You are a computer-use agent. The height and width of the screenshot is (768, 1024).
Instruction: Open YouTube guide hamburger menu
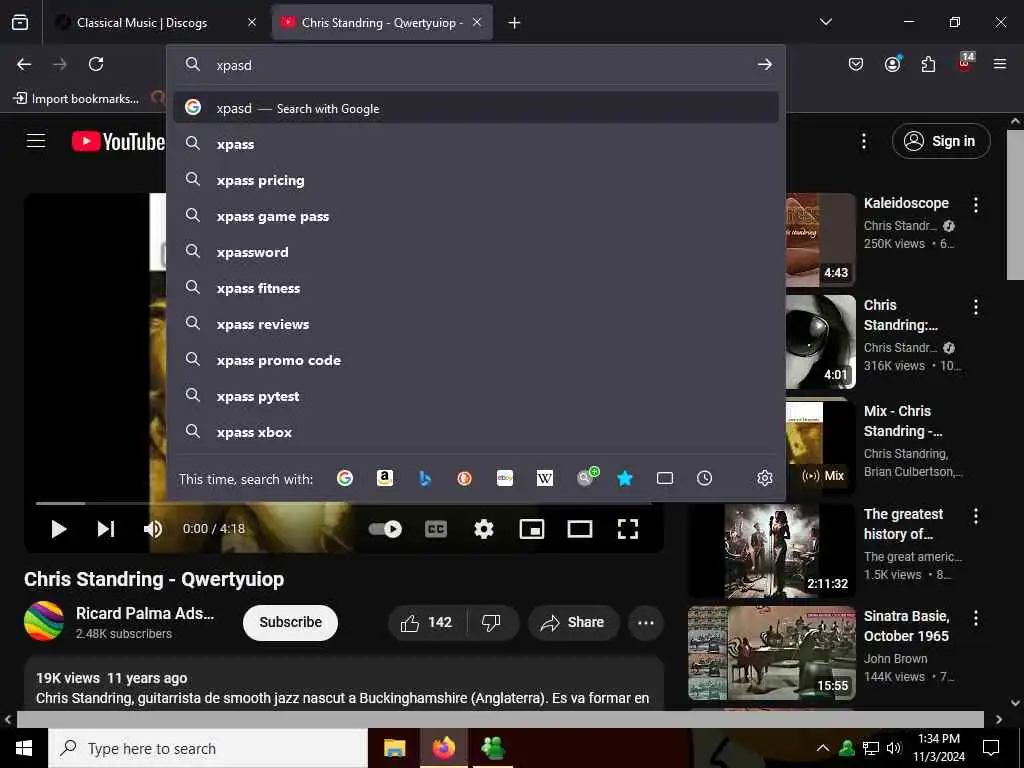pos(36,141)
